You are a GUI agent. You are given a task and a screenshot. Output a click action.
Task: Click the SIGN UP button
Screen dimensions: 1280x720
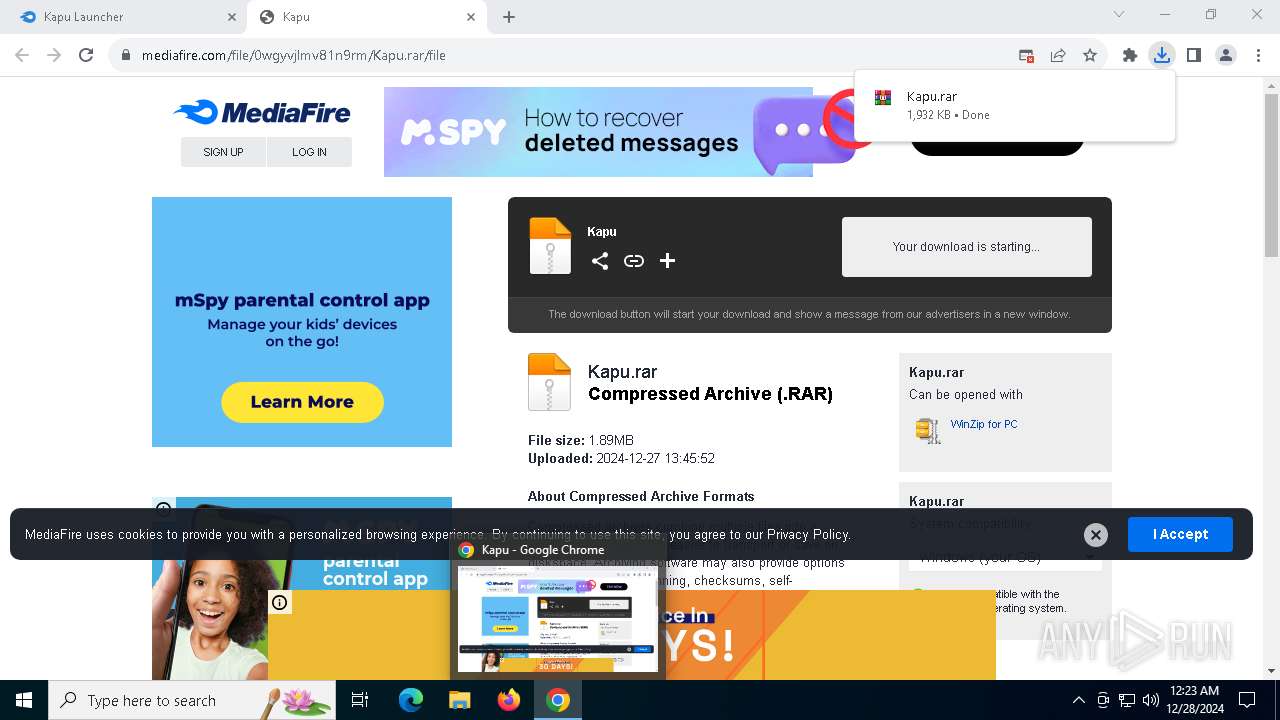[x=223, y=152]
